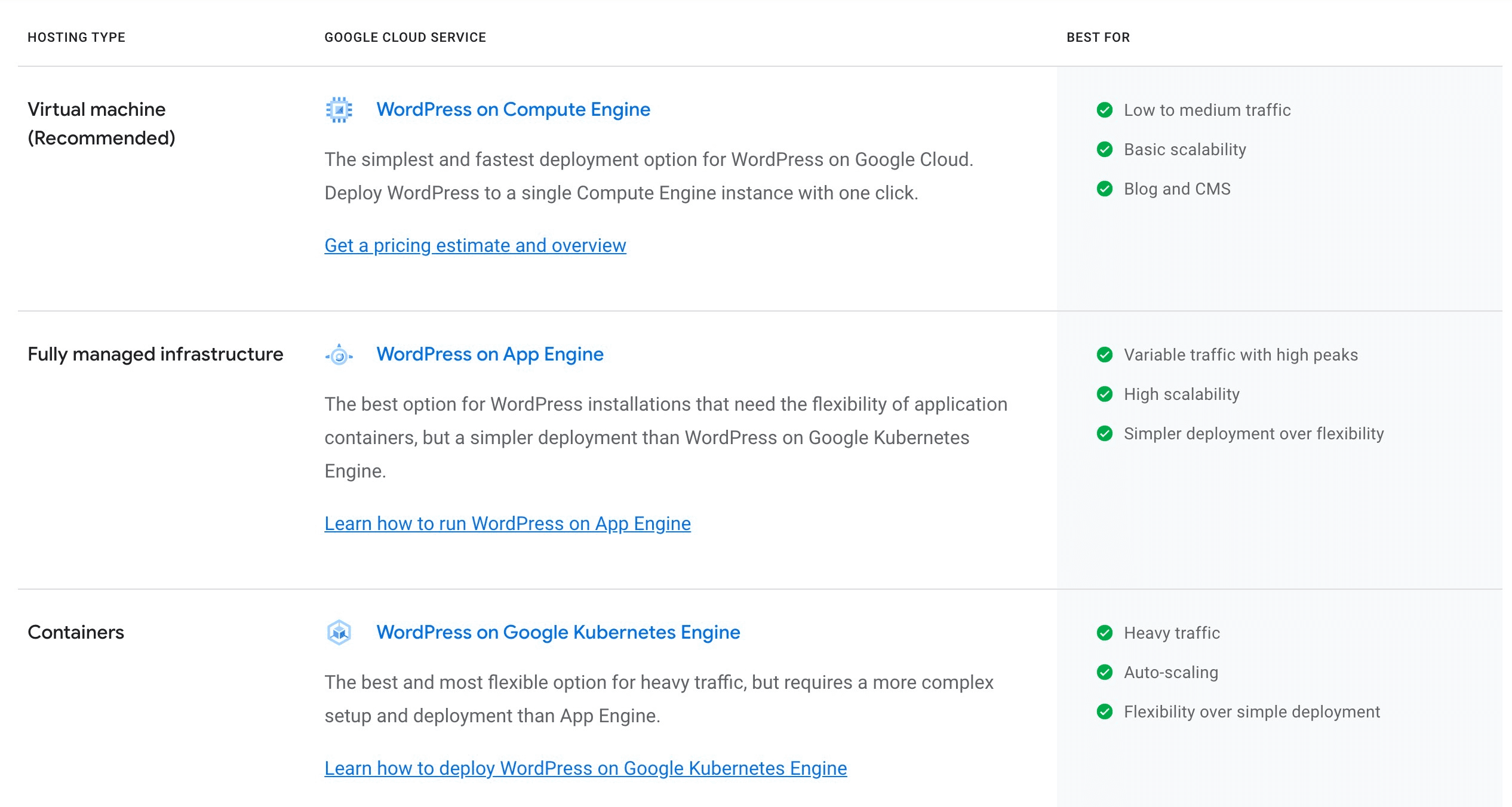The height and width of the screenshot is (807, 1512).
Task: Click green checkmark beside Low to medium traffic
Action: pyautogui.click(x=1105, y=110)
